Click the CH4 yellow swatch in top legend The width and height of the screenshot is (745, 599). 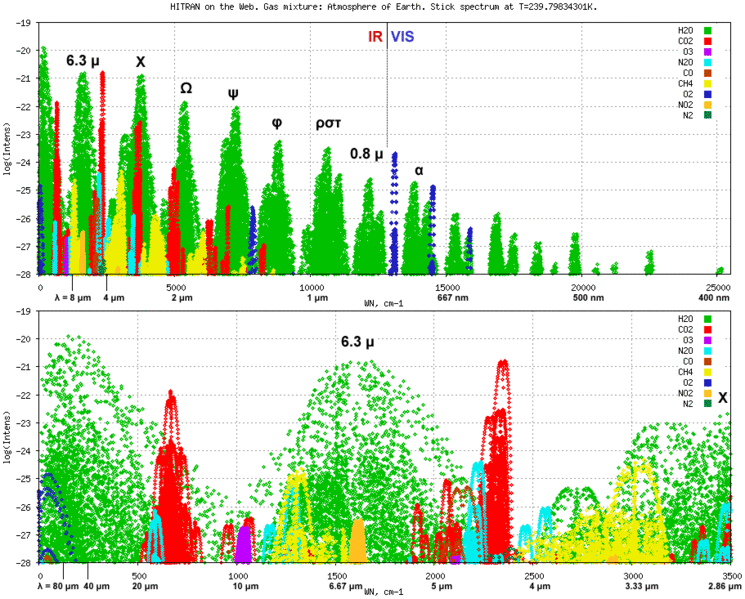pyautogui.click(x=707, y=84)
